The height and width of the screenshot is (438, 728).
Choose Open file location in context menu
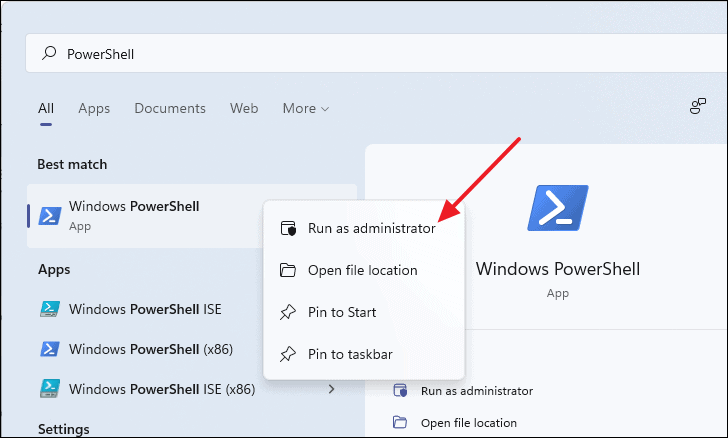pos(364,270)
